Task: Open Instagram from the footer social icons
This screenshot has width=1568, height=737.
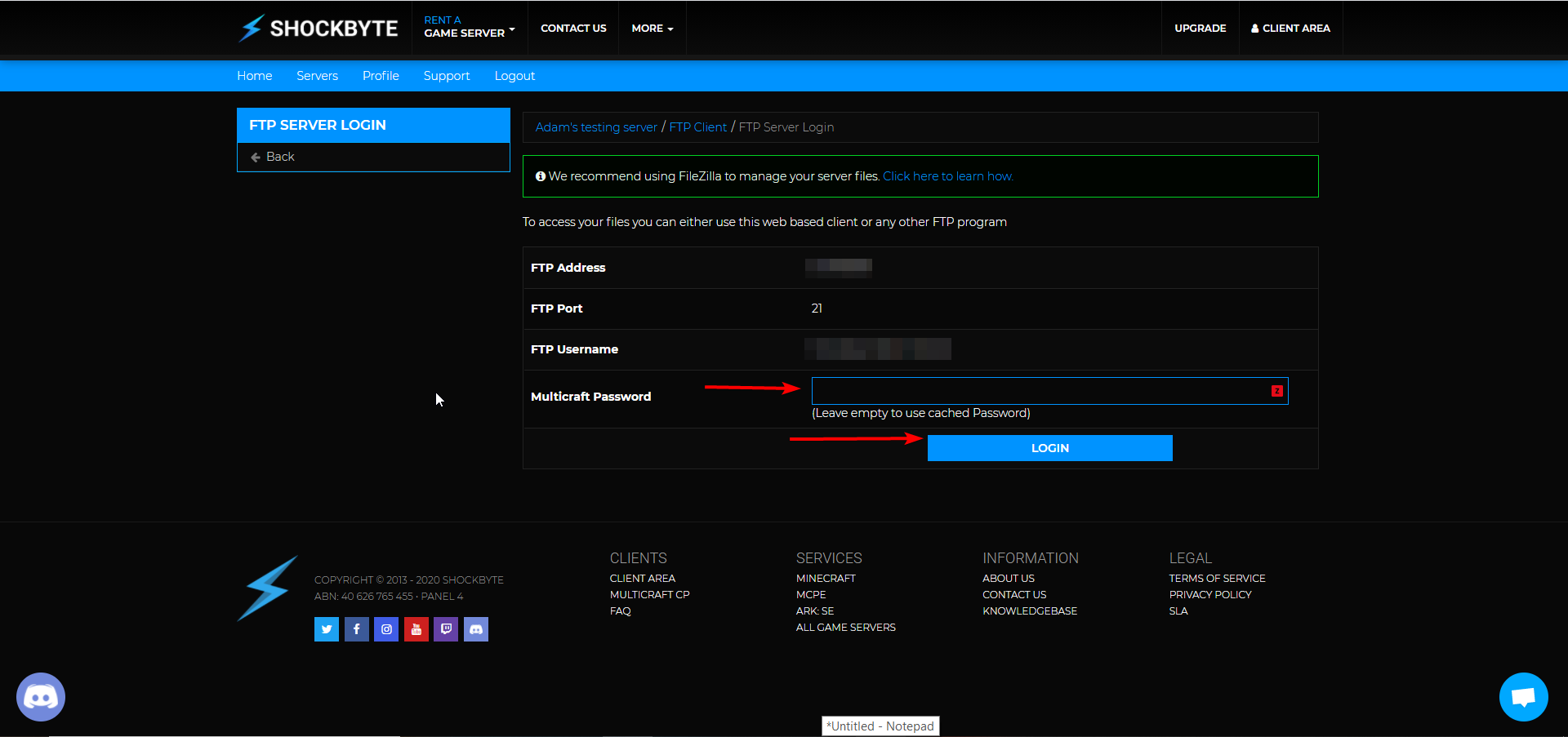Action: 385,628
